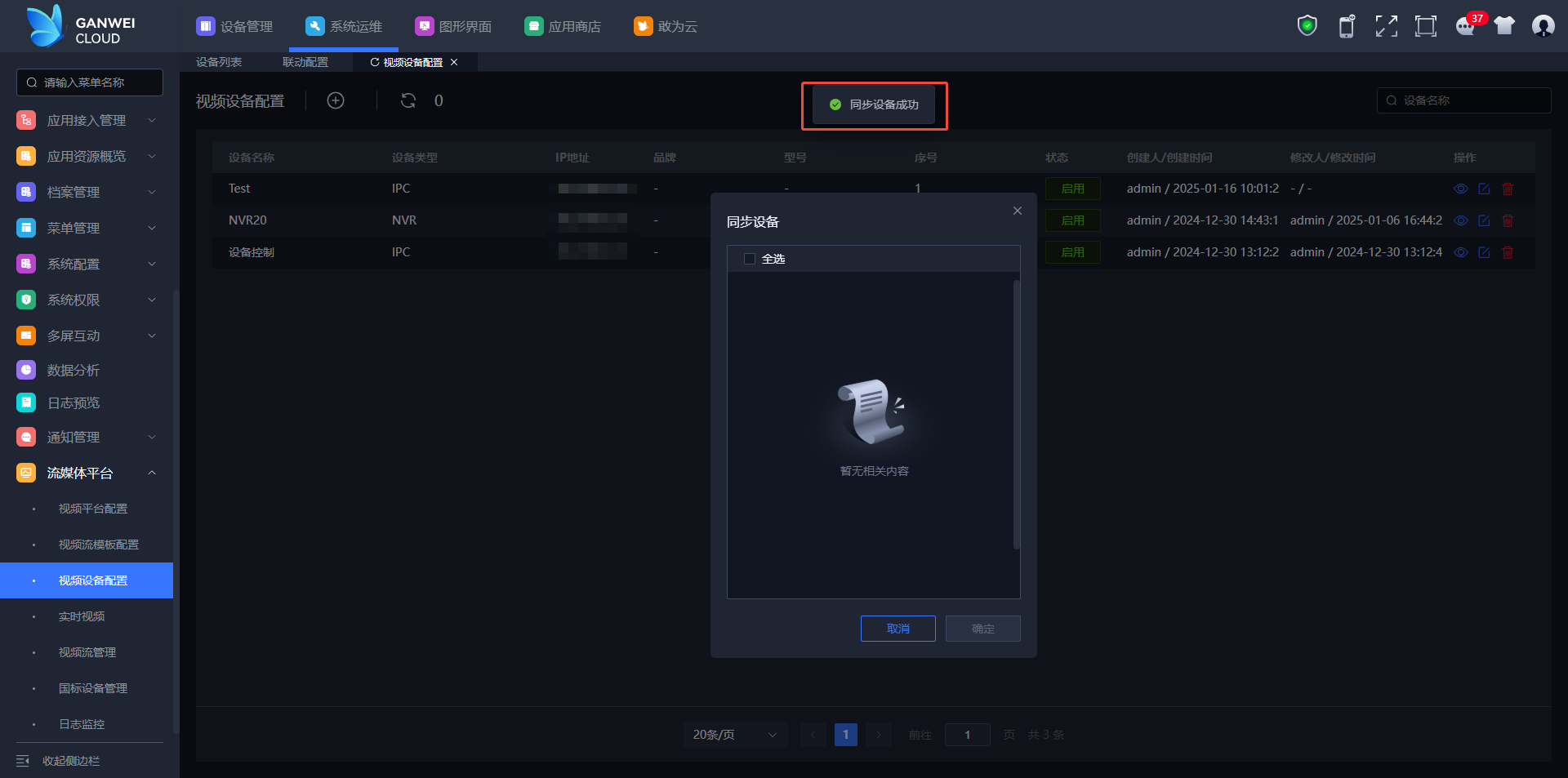Click the sync devices refresh icon
Image resolution: width=1568 pixels, height=778 pixels.
pos(408,100)
